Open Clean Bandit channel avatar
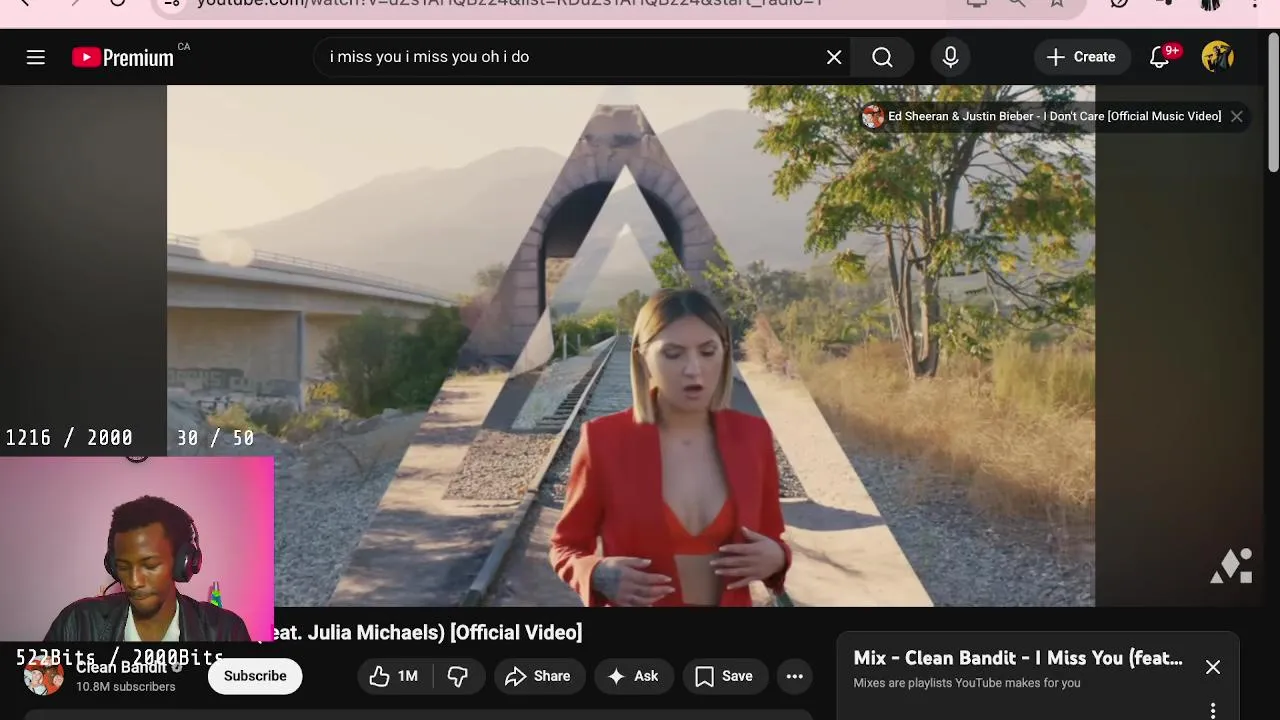Image resolution: width=1280 pixels, height=720 pixels. 44,676
